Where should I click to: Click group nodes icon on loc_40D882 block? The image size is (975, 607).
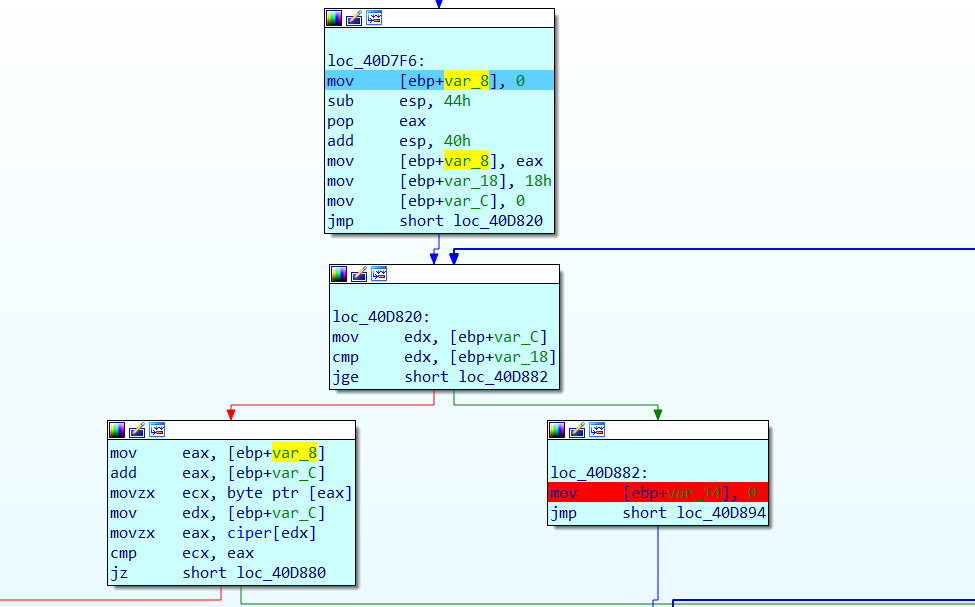(597, 430)
